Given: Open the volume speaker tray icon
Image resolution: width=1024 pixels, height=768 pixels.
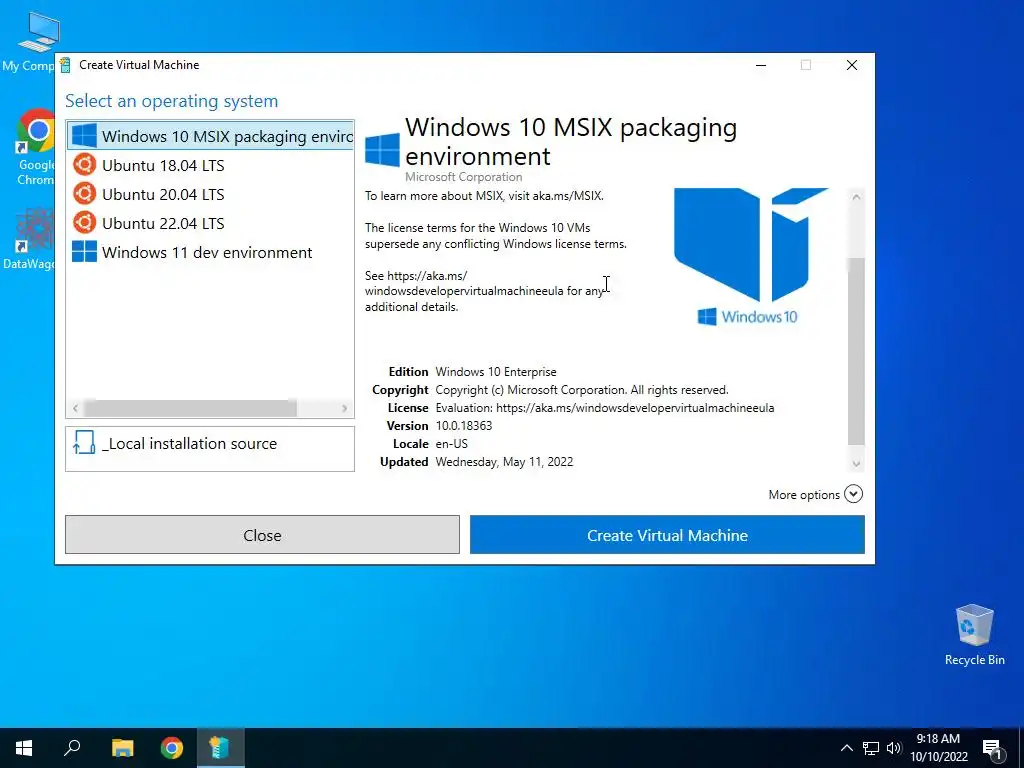Looking at the screenshot, I should point(894,748).
